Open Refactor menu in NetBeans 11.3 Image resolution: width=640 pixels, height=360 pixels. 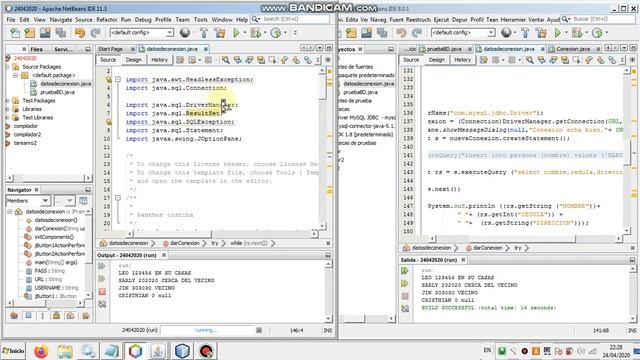107,19
